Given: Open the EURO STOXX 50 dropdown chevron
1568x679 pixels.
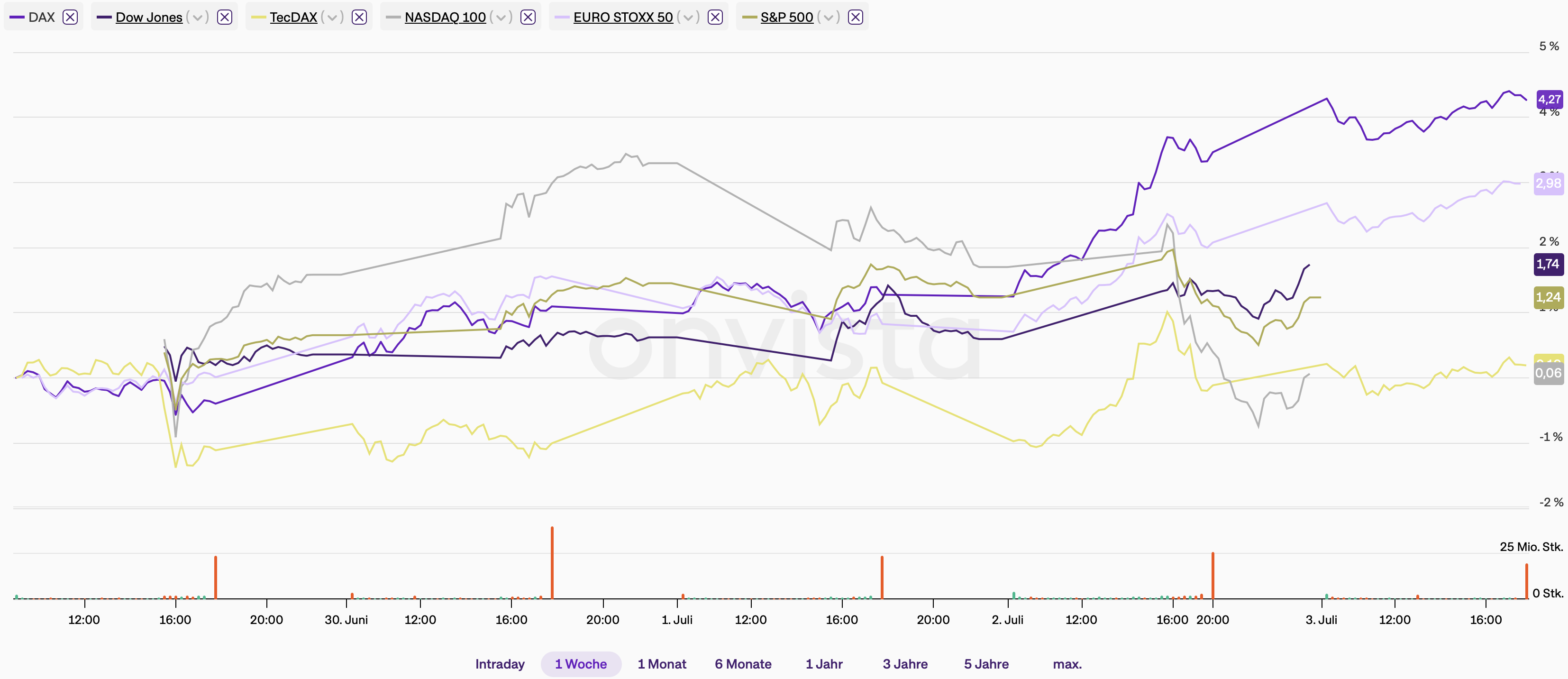Looking at the screenshot, I should (688, 17).
